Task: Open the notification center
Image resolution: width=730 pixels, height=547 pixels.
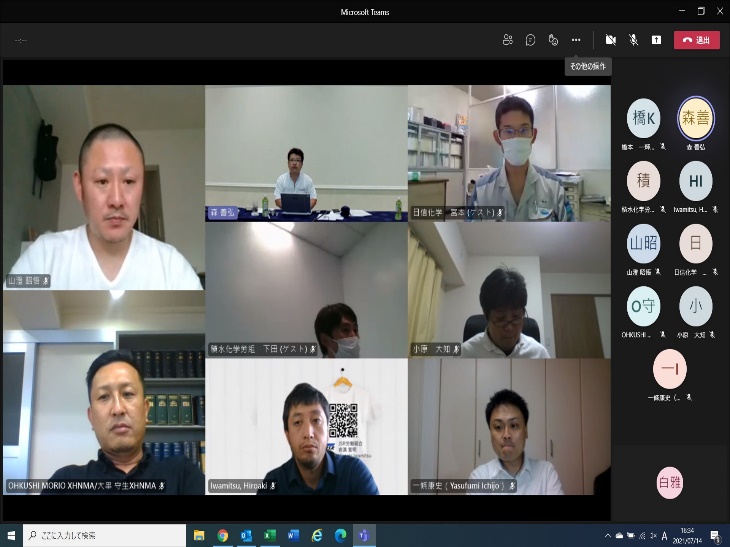Action: (716, 536)
